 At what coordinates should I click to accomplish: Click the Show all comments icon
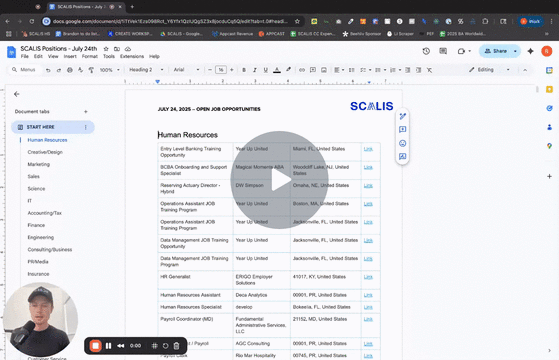(x=443, y=51)
